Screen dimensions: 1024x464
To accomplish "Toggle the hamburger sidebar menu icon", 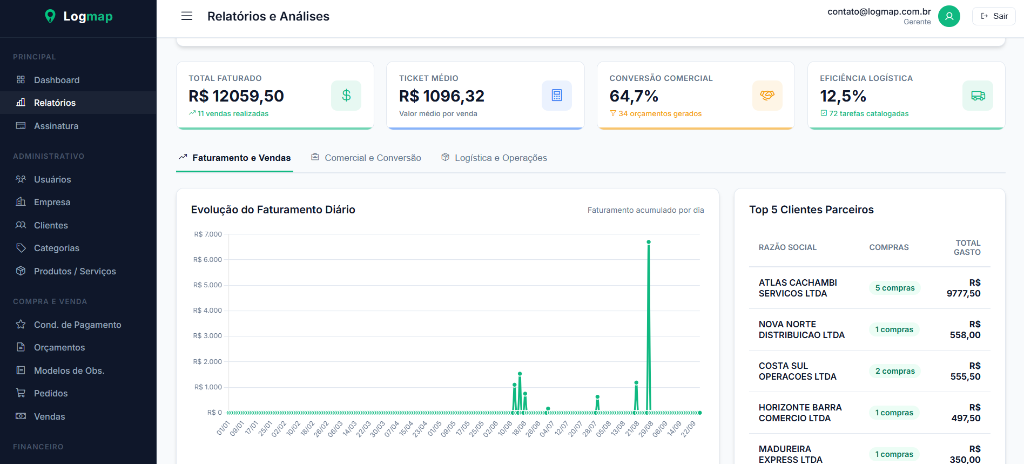I will coord(187,16).
